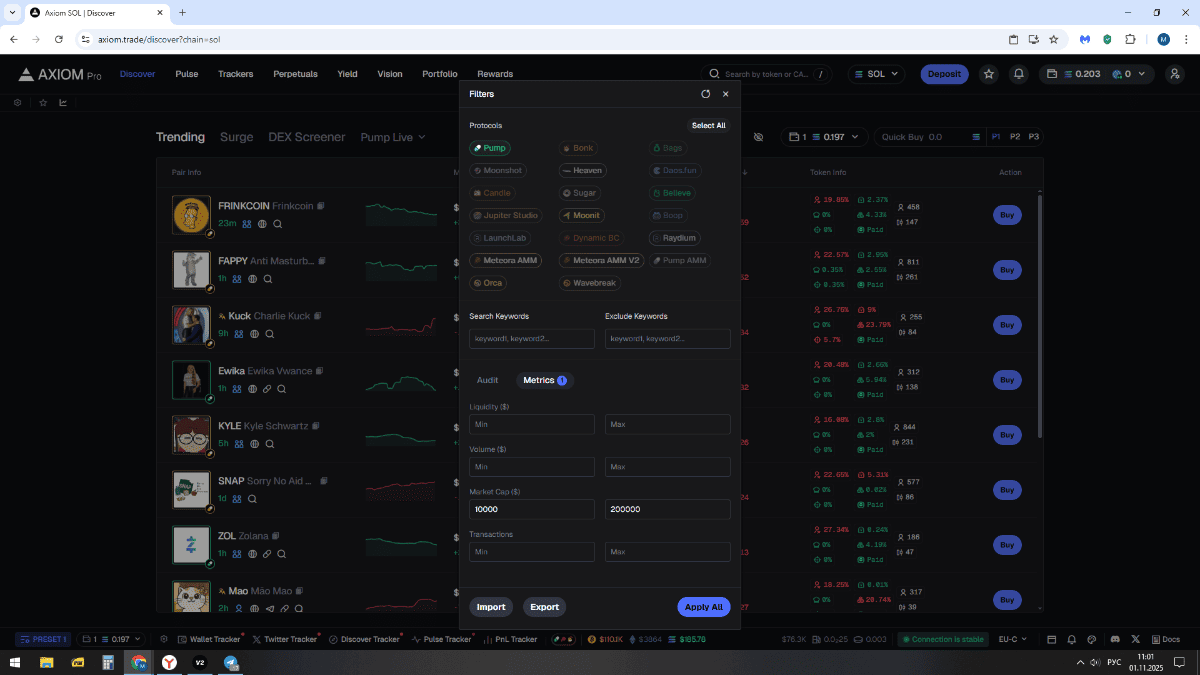
Task: Reset filters with the refresh icon
Action: [x=705, y=94]
